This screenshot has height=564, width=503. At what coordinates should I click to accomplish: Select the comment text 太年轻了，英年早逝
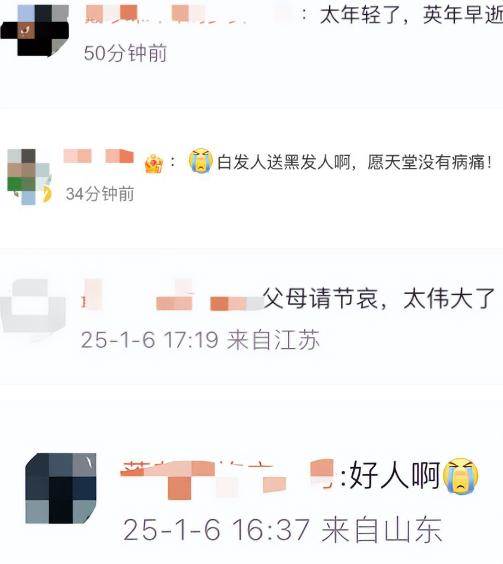(x=411, y=15)
